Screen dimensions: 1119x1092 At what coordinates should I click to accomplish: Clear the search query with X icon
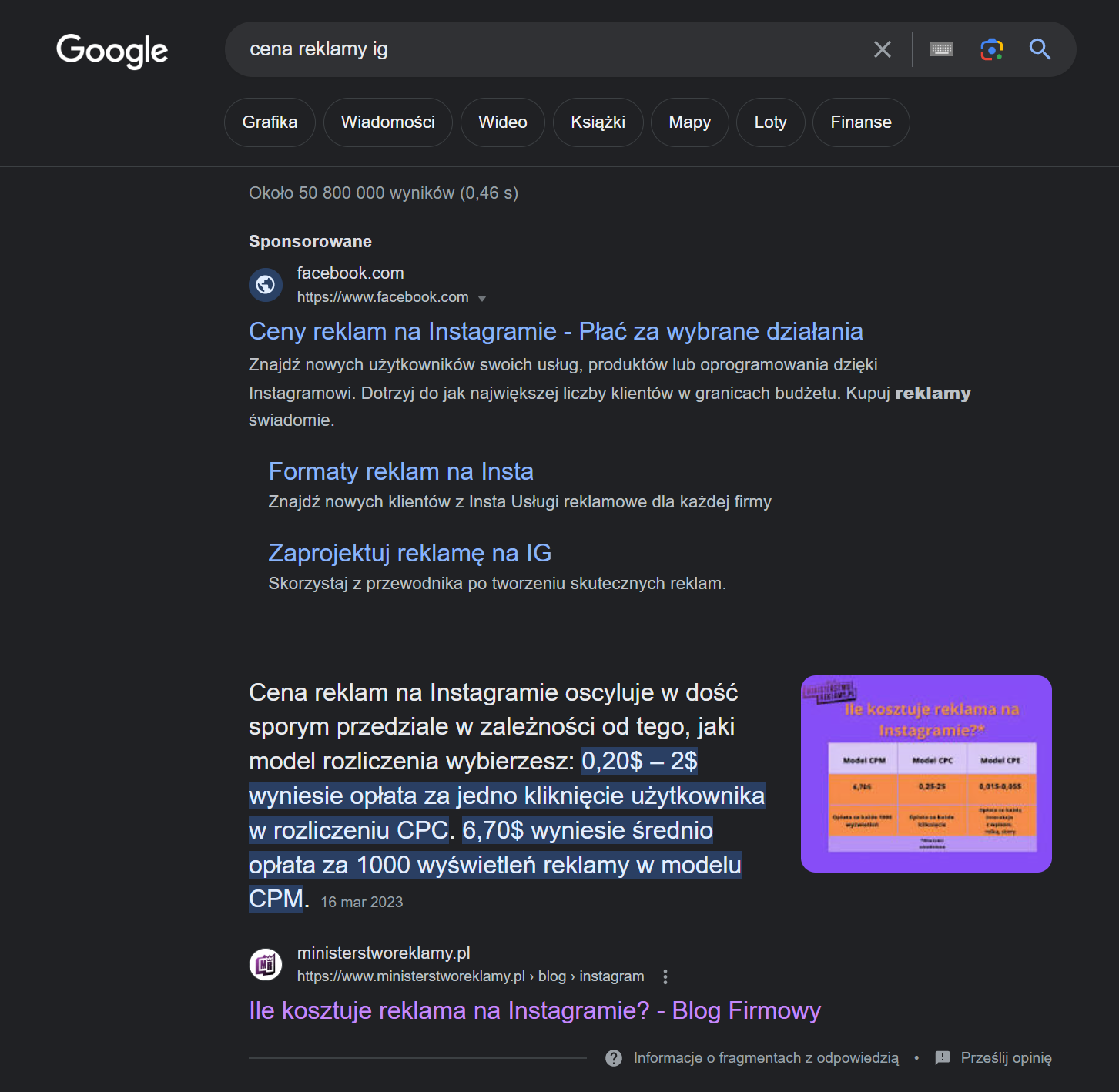(x=883, y=49)
